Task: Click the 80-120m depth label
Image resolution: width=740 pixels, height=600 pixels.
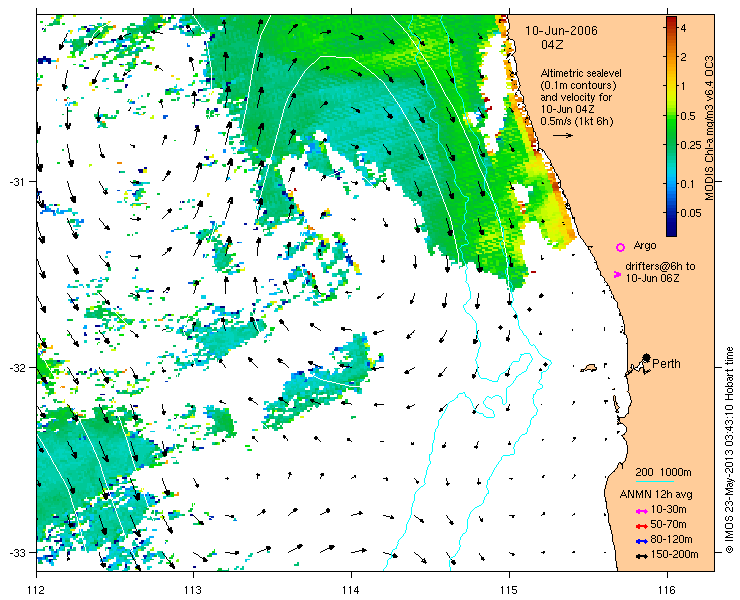Action: [671, 540]
